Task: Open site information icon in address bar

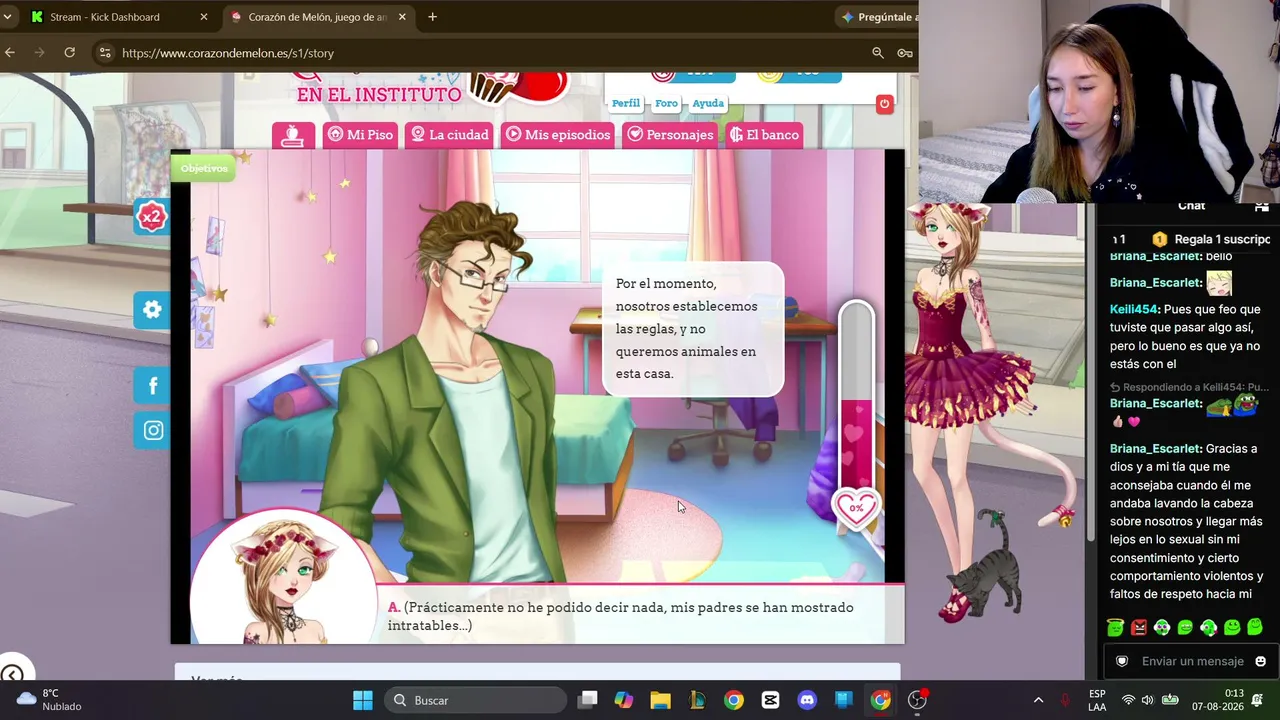Action: click(105, 53)
